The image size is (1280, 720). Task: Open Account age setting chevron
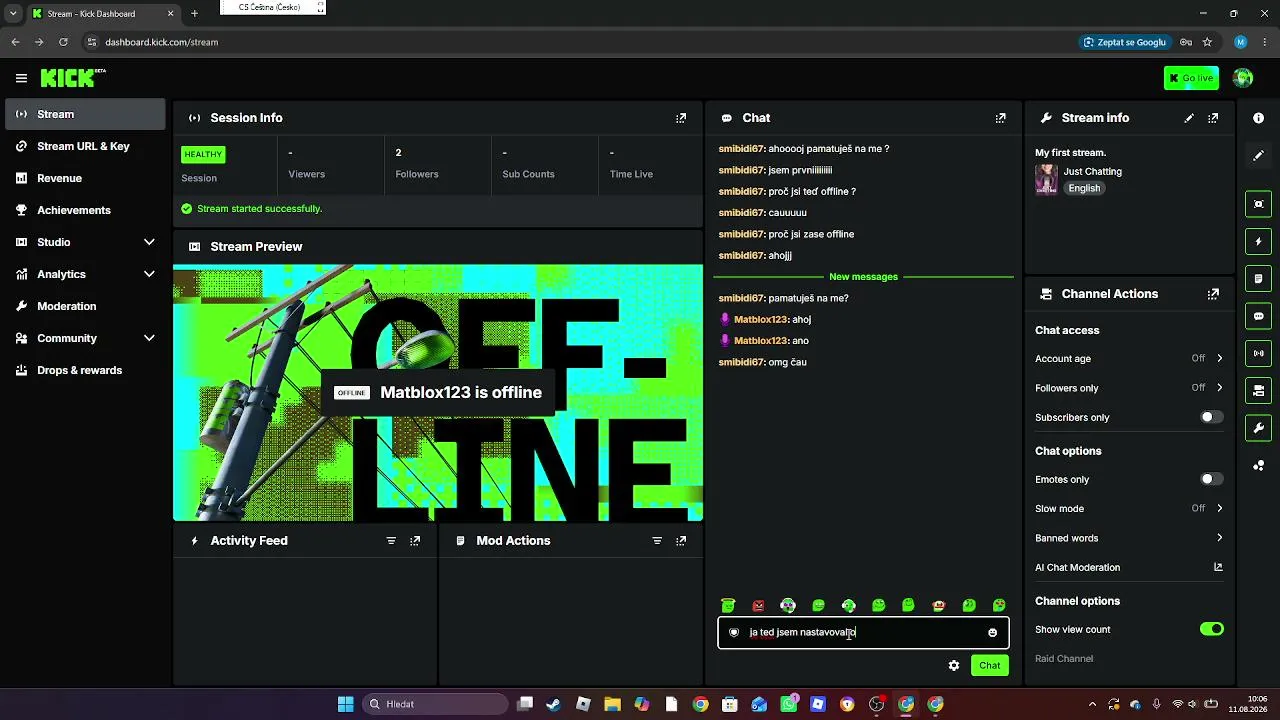1219,358
